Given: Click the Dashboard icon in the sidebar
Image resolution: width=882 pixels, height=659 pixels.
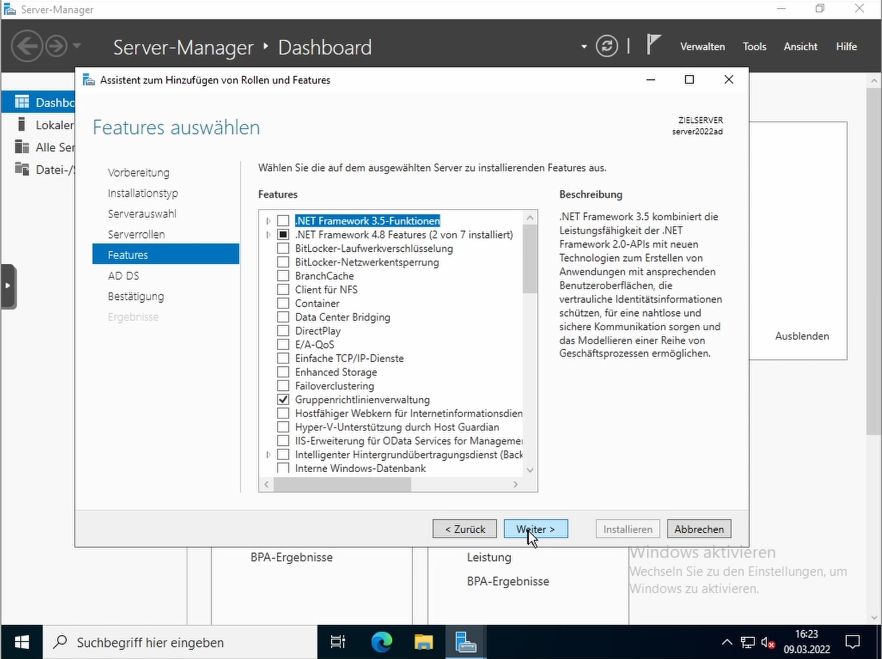Looking at the screenshot, I should pos(22,102).
